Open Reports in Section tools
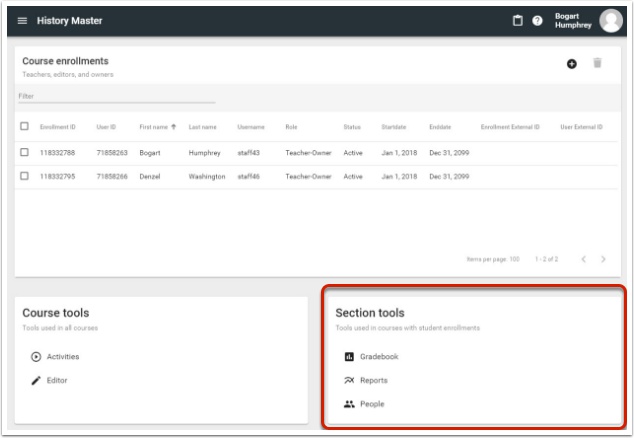 [x=373, y=380]
